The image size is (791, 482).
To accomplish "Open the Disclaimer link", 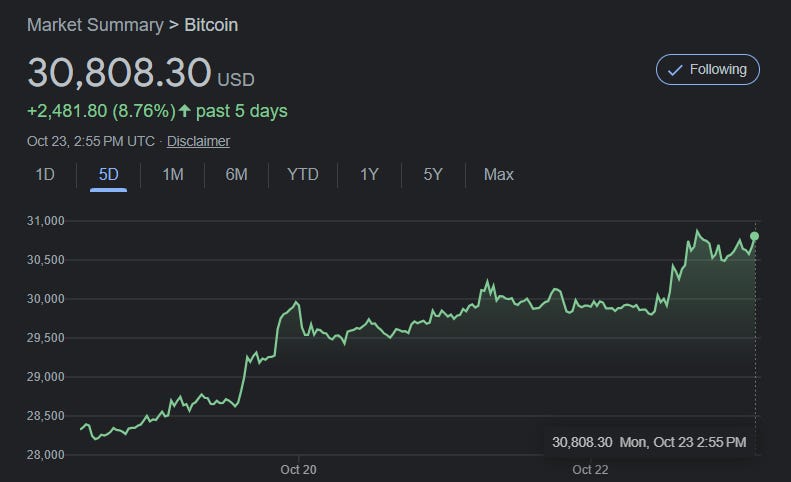I will click(x=198, y=141).
